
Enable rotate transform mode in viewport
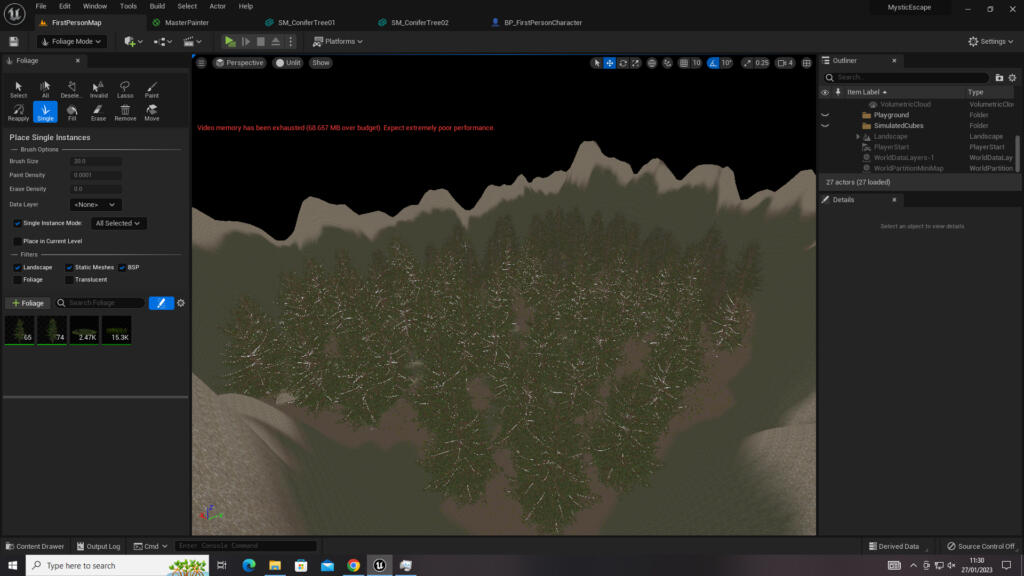point(623,63)
